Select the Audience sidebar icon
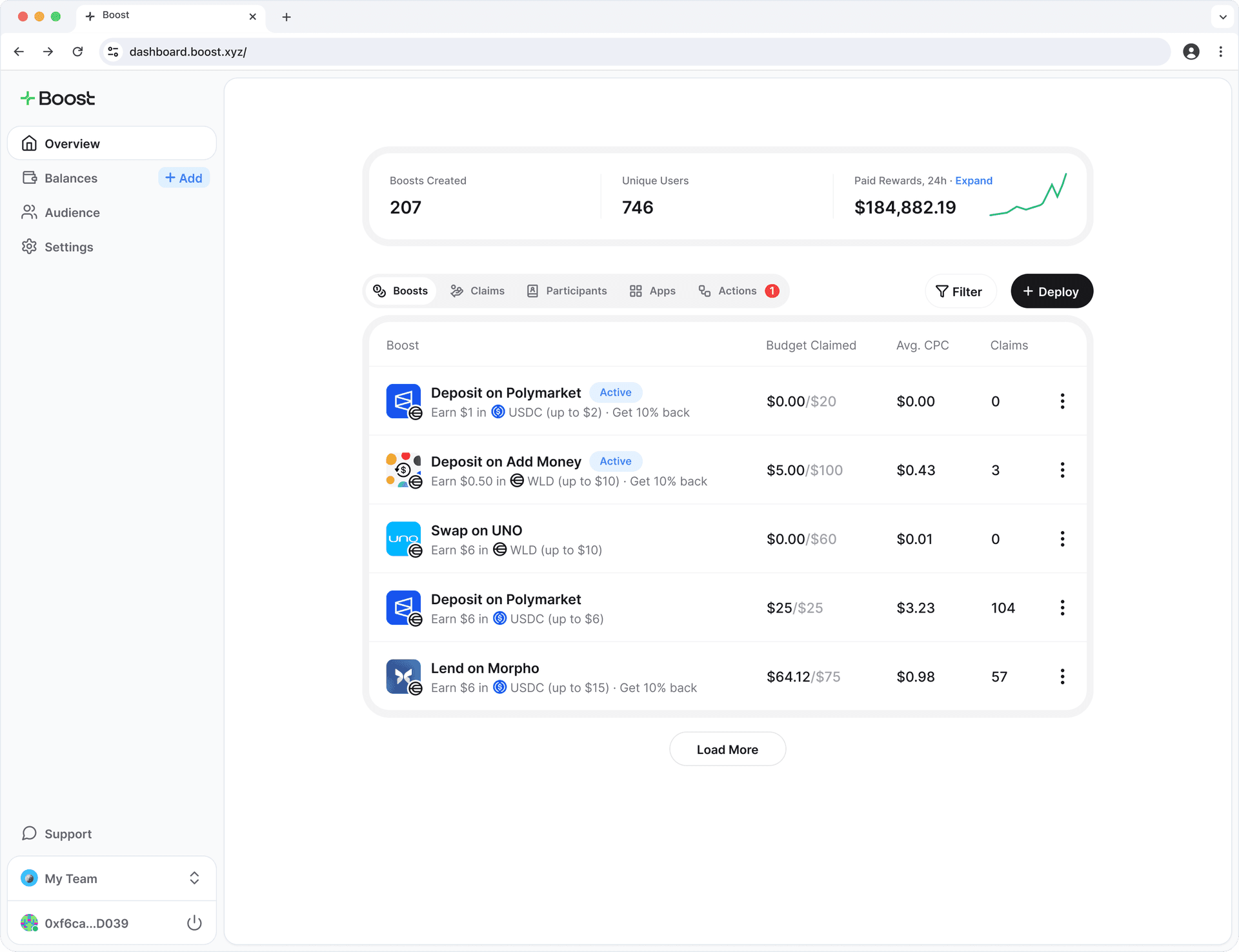 tap(30, 212)
